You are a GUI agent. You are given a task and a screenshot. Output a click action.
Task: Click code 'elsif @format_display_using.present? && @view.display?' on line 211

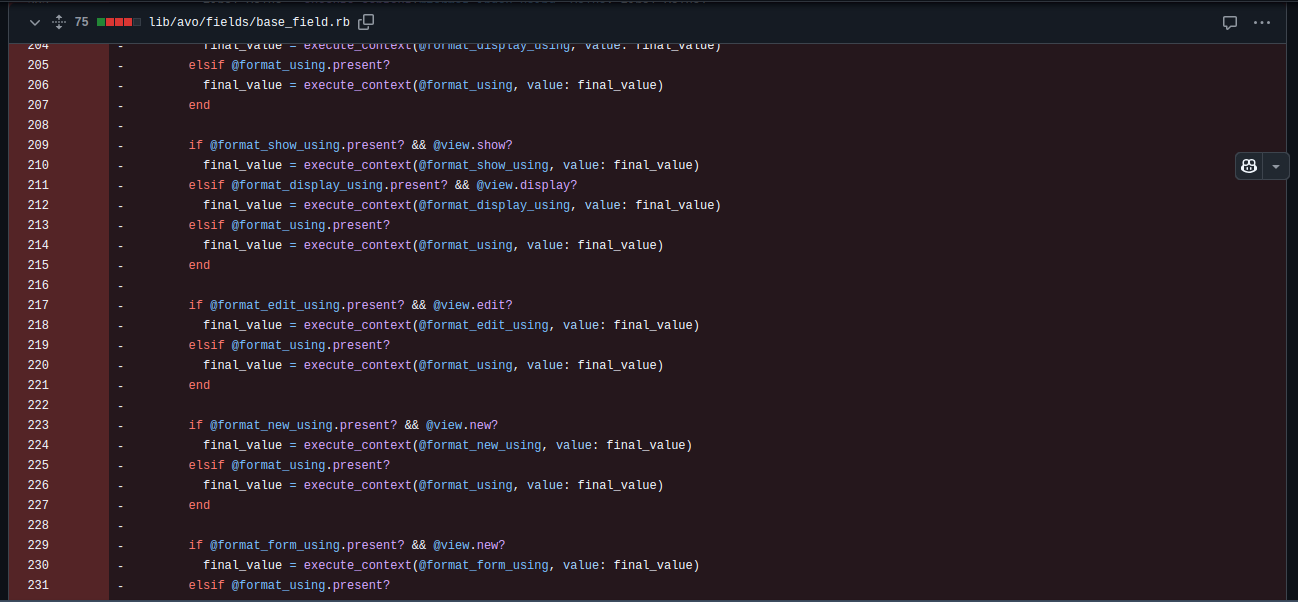[x=383, y=185]
